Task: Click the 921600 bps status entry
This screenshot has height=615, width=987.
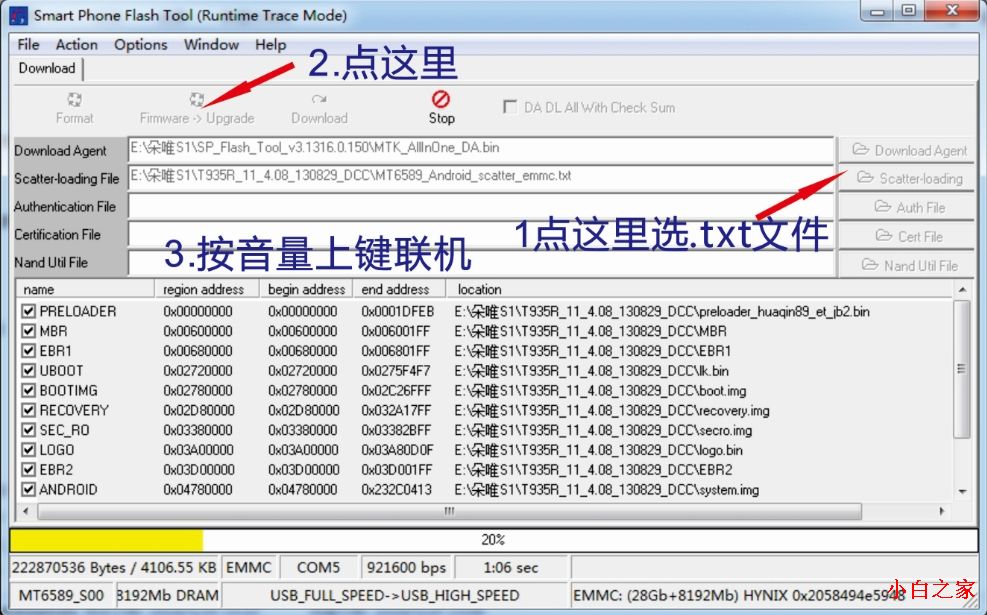Action: [x=407, y=567]
